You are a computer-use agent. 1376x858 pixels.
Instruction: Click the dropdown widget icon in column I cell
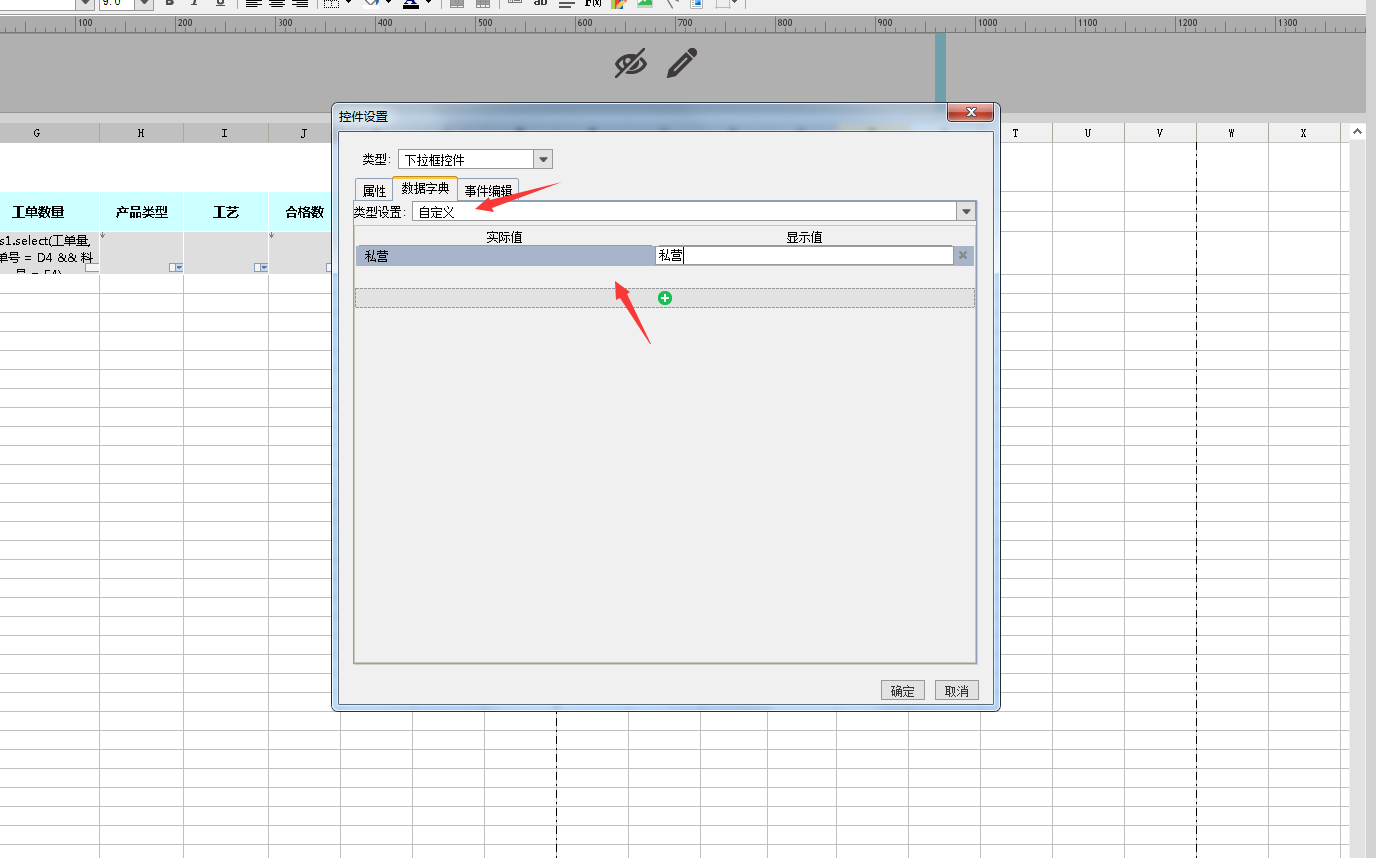click(x=261, y=267)
